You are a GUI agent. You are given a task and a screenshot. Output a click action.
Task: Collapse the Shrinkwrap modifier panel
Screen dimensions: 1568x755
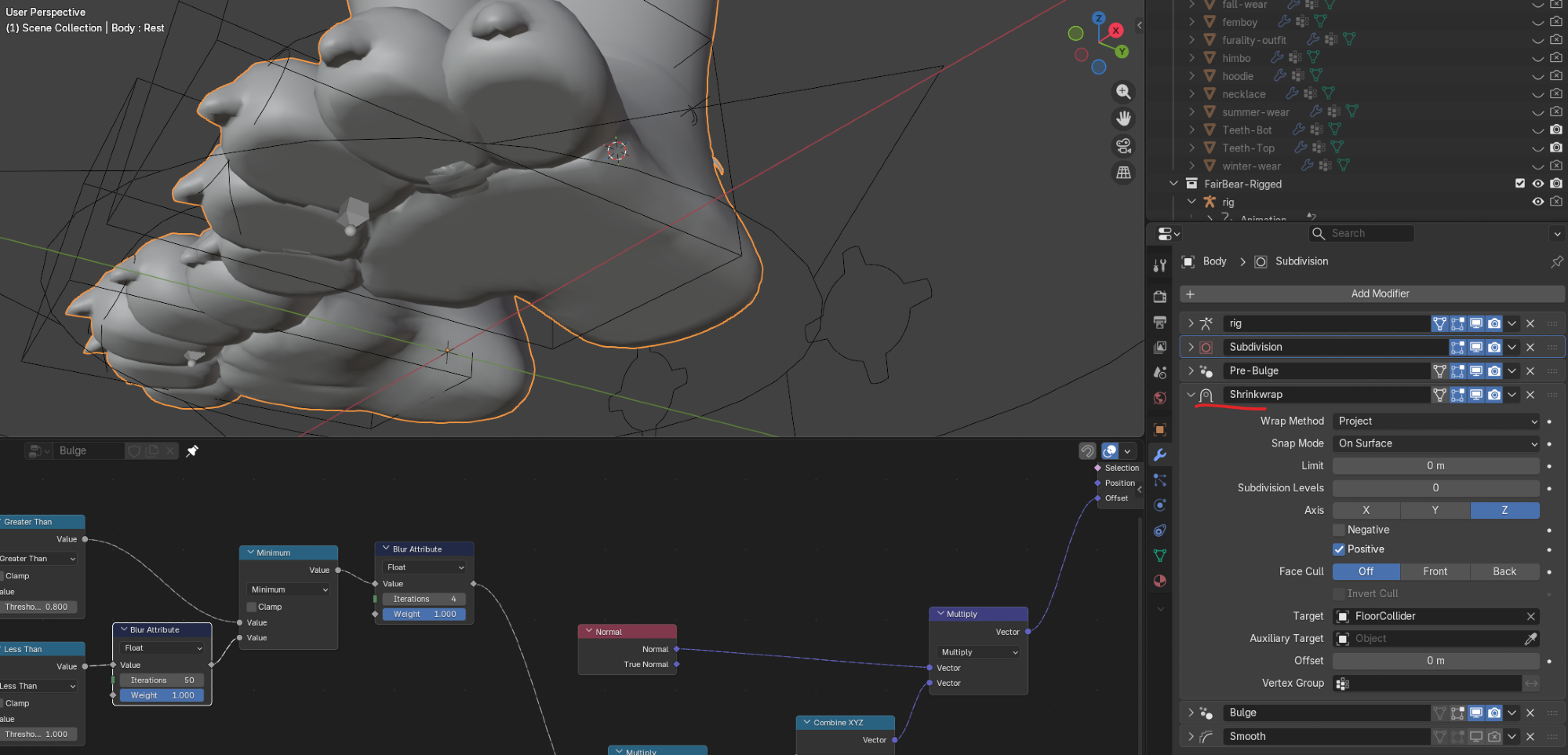pyautogui.click(x=1191, y=395)
